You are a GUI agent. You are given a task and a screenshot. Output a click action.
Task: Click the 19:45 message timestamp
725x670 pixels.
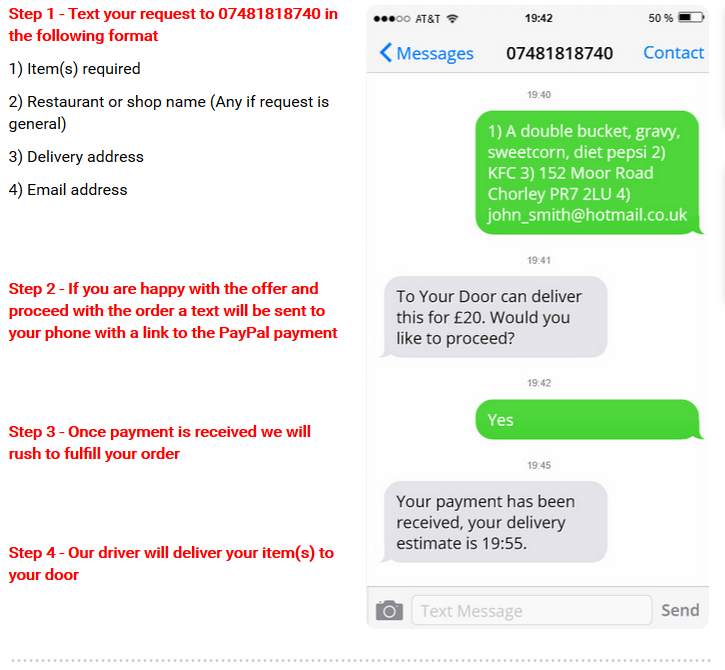coord(539,465)
